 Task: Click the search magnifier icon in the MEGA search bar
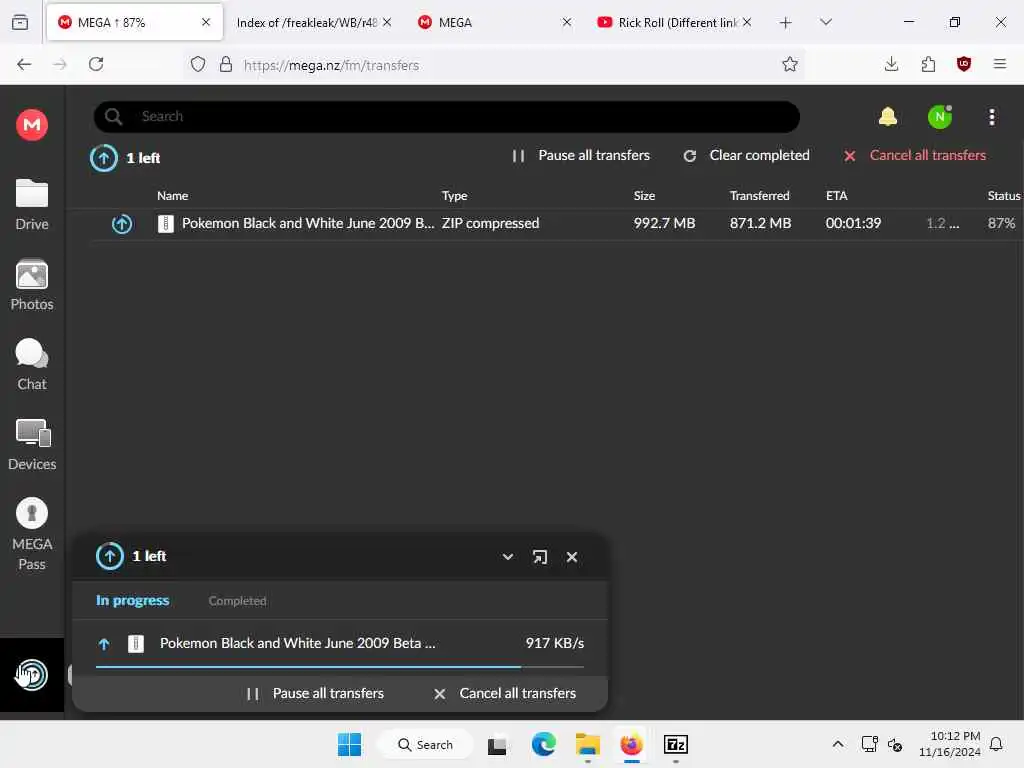(114, 116)
